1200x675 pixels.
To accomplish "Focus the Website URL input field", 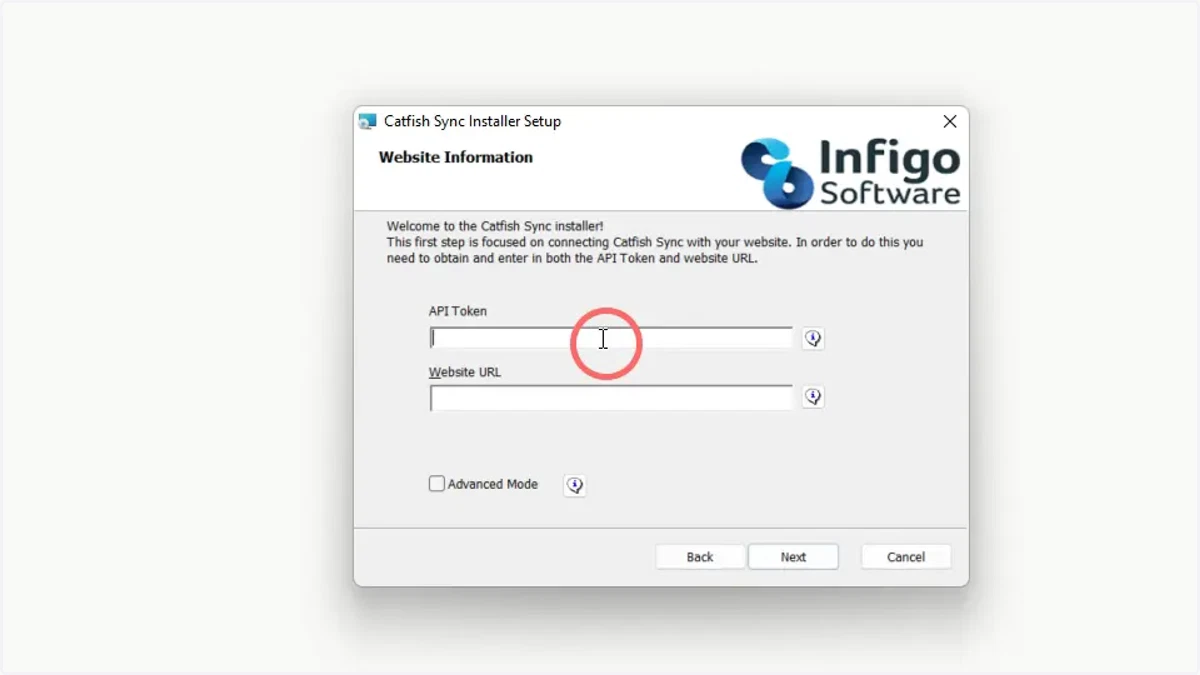I will tap(611, 398).
